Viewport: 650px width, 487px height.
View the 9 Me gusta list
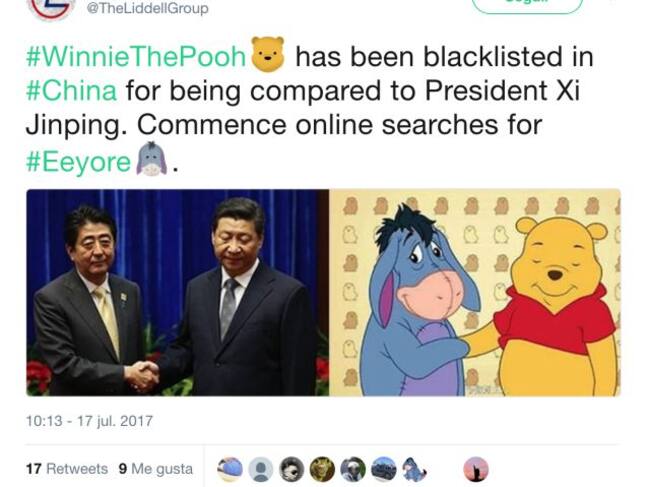(x=155, y=469)
